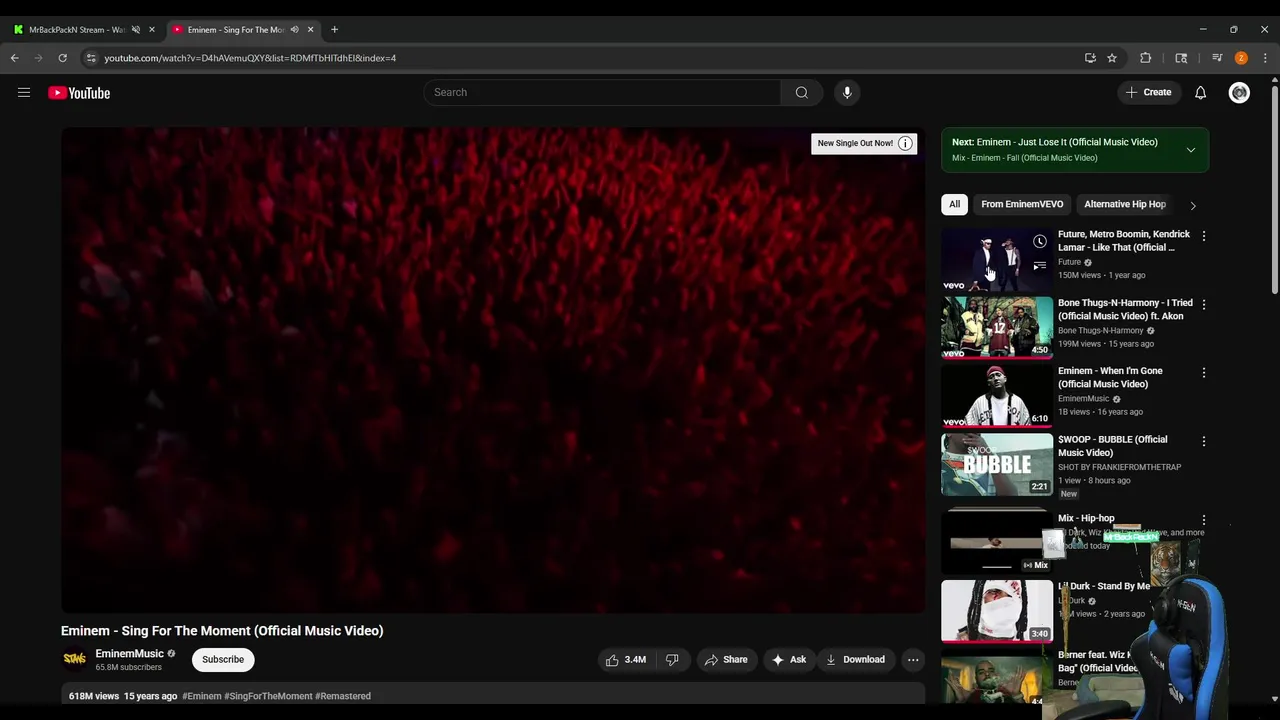Open Eminem When I'm Gone thumbnail
Image resolution: width=1280 pixels, height=720 pixels.
point(997,397)
